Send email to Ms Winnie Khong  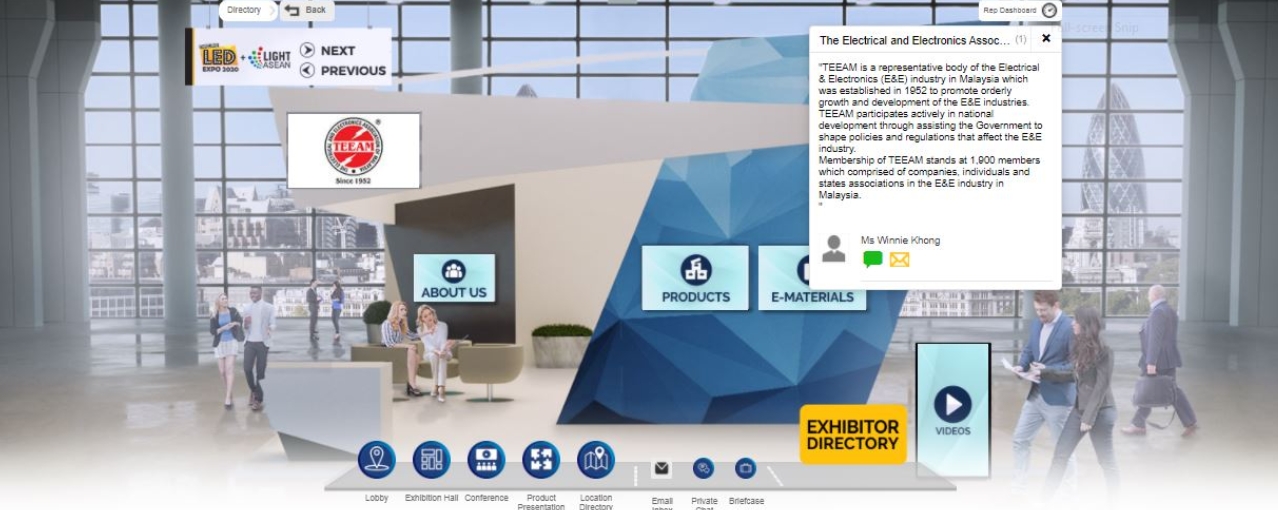tap(899, 260)
